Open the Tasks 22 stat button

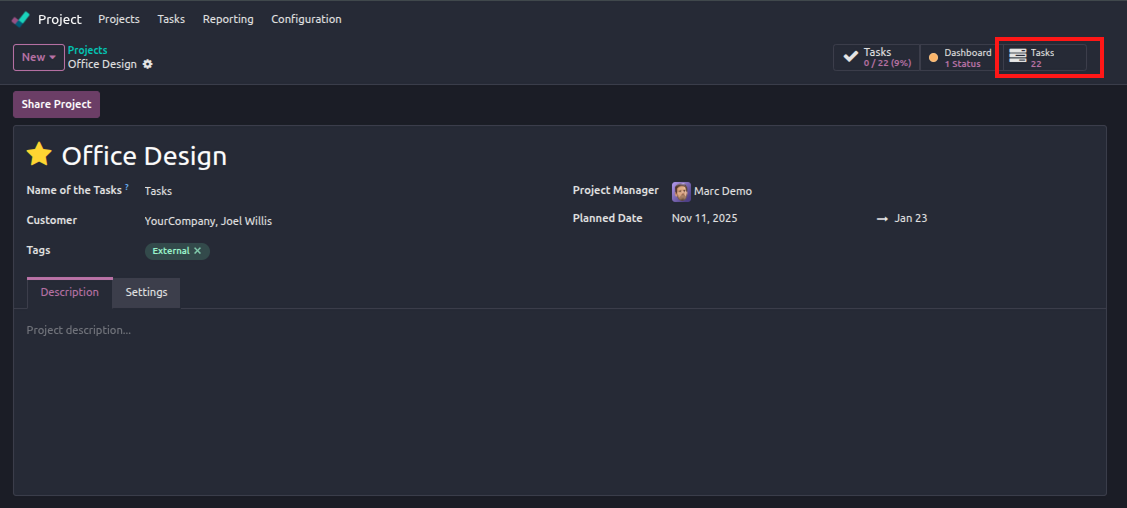(x=1044, y=58)
